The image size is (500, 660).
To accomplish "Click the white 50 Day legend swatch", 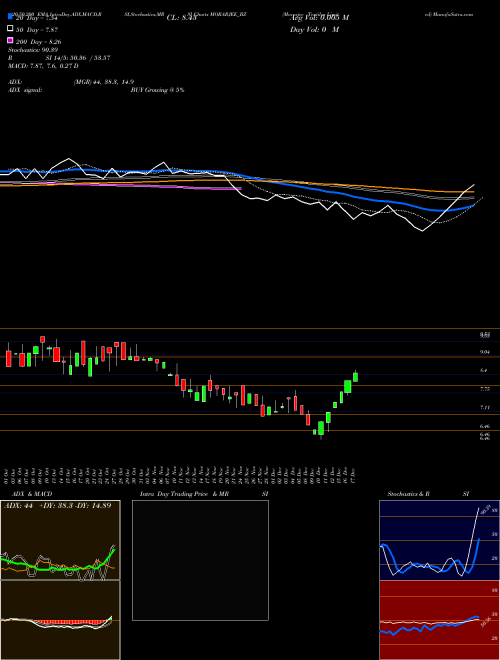I will (11, 29).
